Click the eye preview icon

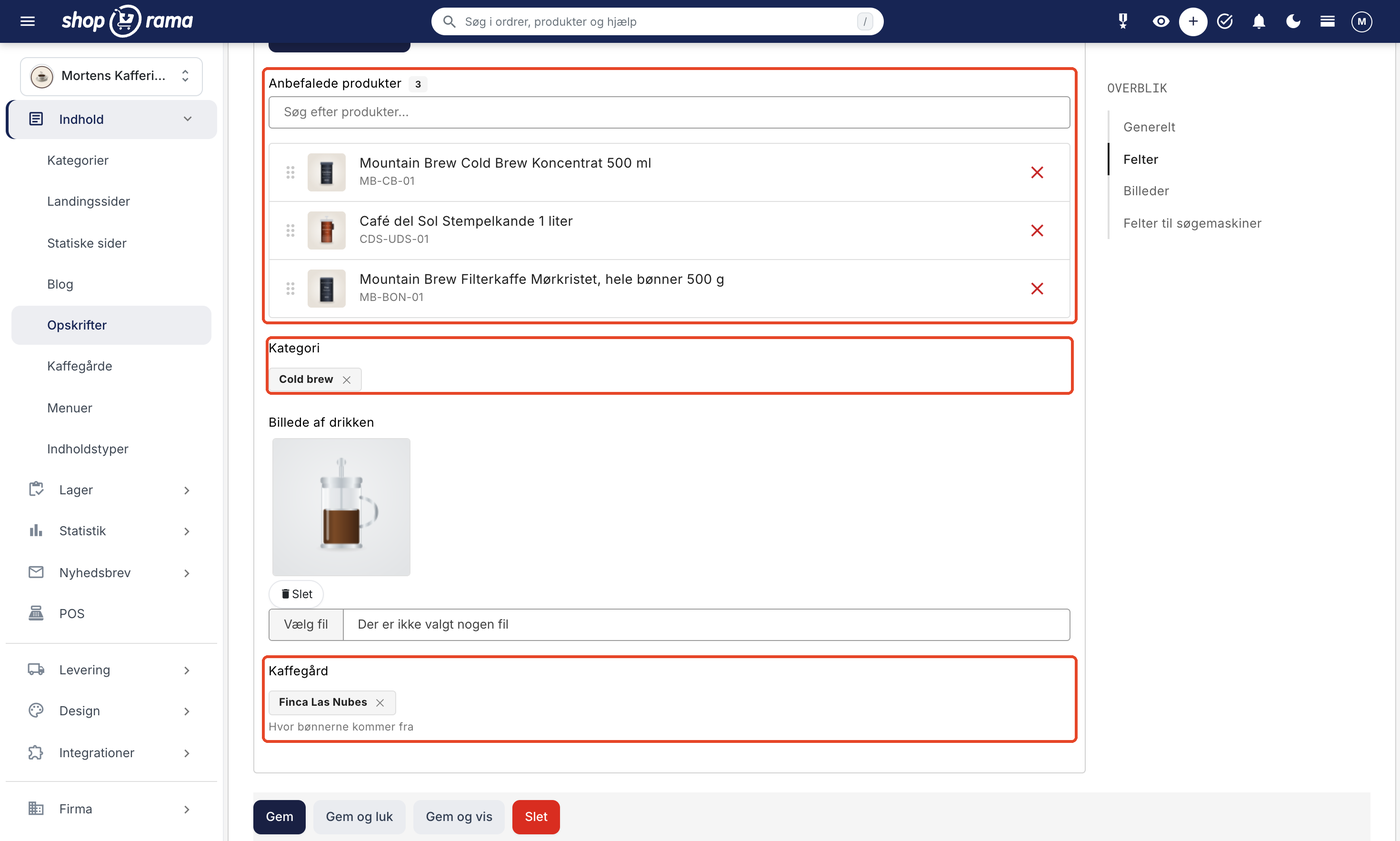1160,21
